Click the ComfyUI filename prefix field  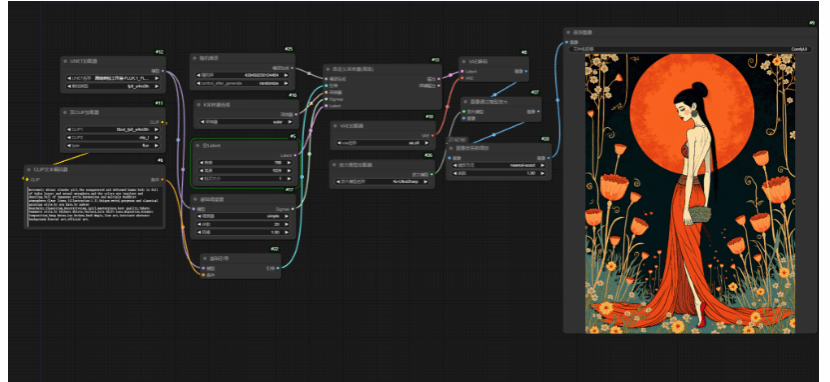(x=689, y=49)
